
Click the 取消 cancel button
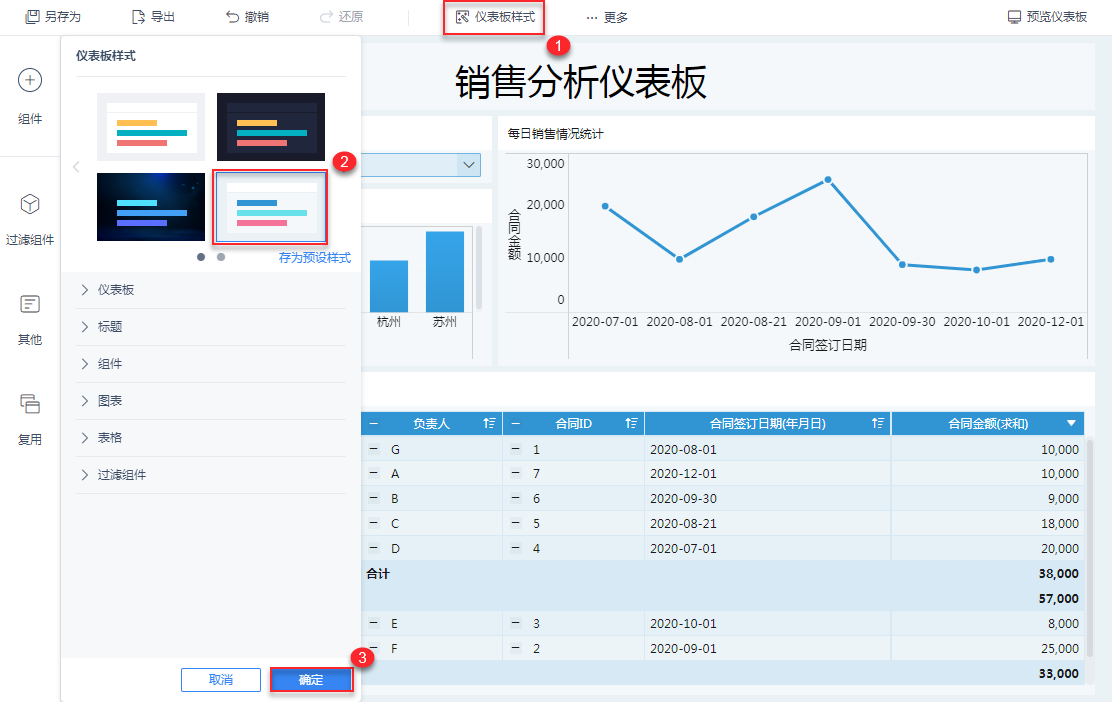pyautogui.click(x=221, y=679)
